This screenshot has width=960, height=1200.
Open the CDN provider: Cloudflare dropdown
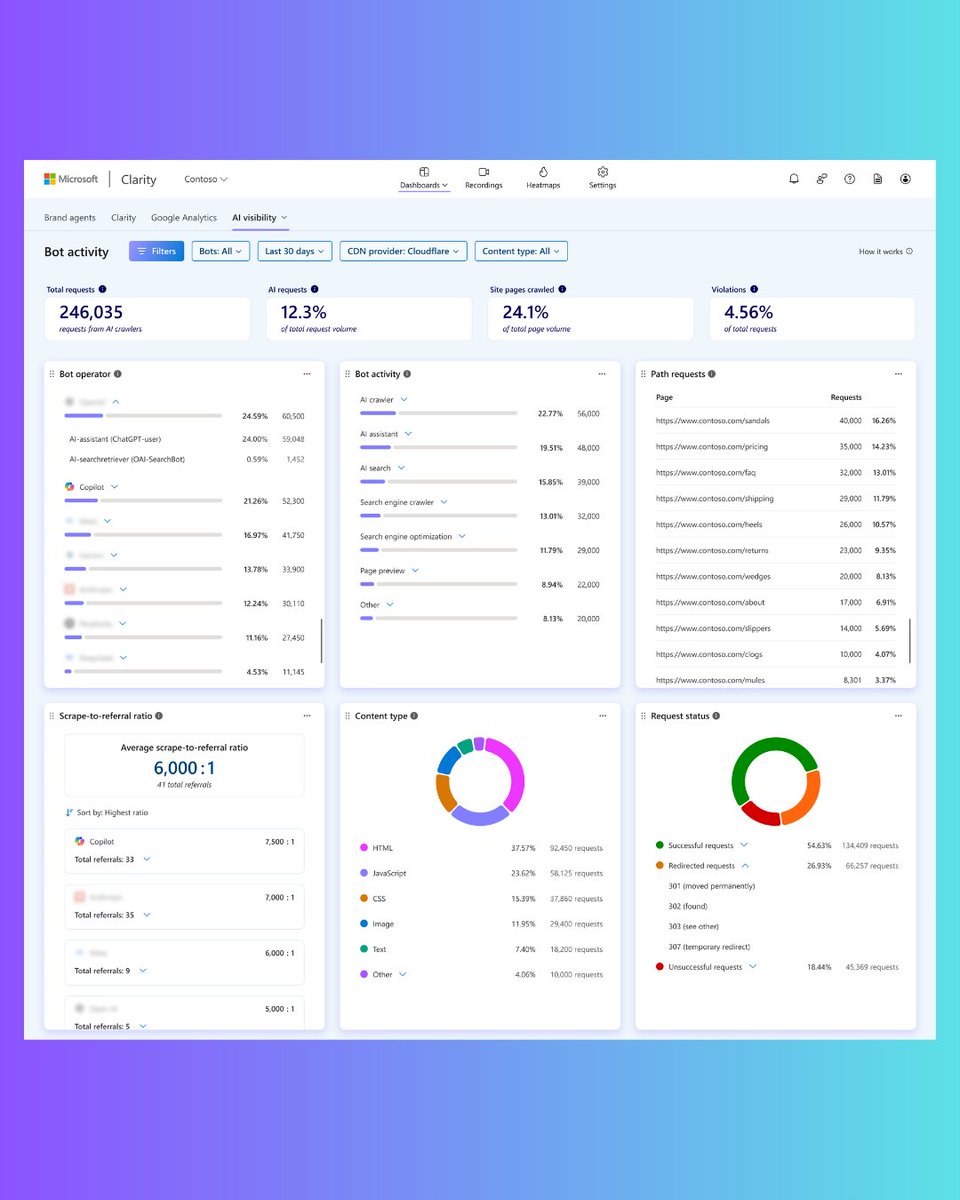403,251
